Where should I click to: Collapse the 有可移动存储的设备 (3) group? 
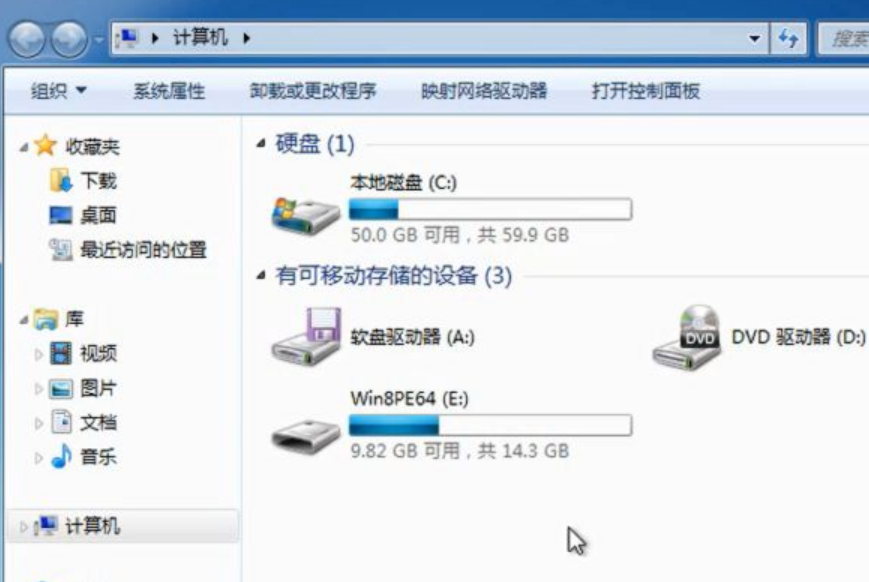tap(260, 275)
